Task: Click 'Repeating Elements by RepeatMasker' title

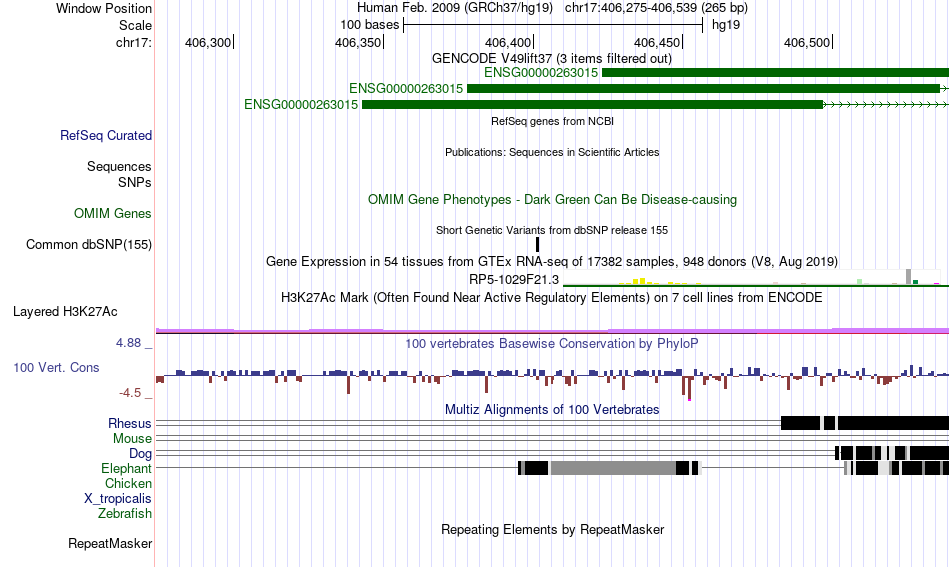Action: pos(553,529)
